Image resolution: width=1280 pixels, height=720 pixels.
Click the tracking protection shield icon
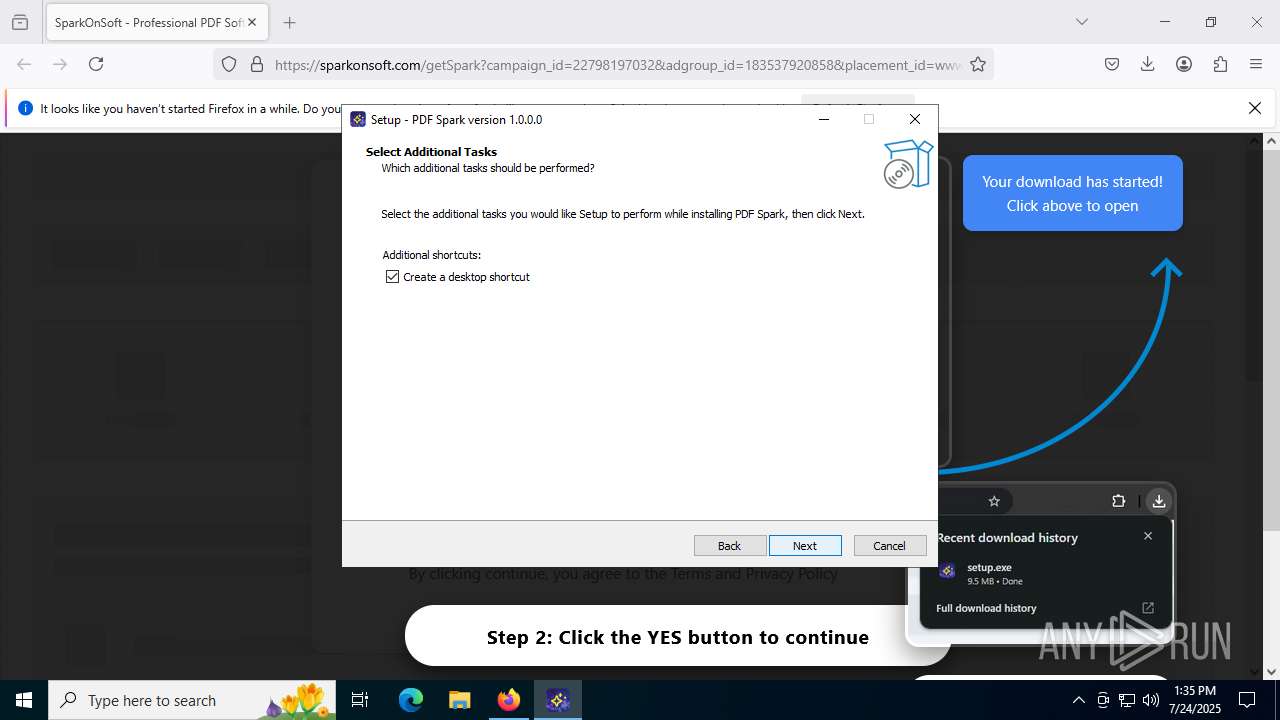[x=229, y=64]
